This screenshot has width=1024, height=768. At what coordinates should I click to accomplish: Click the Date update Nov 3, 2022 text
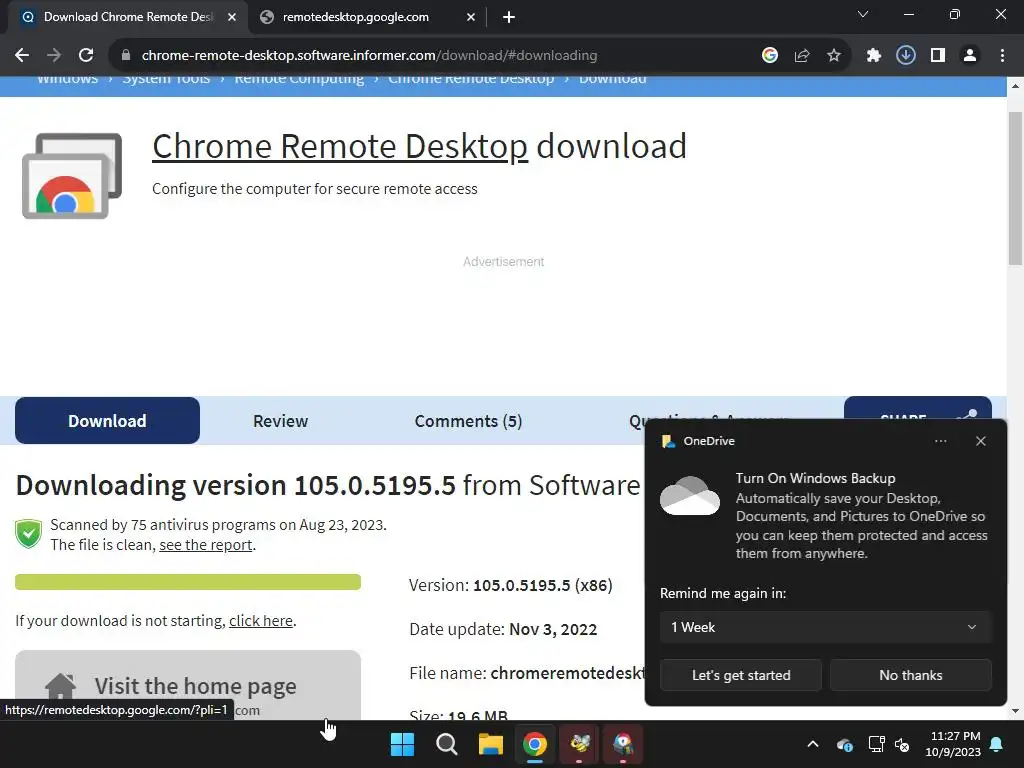[503, 629]
